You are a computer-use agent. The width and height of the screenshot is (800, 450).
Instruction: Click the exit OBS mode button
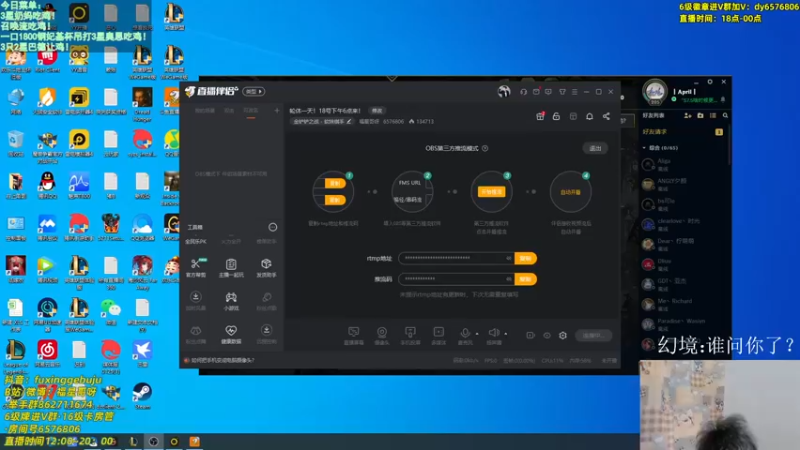[595, 148]
